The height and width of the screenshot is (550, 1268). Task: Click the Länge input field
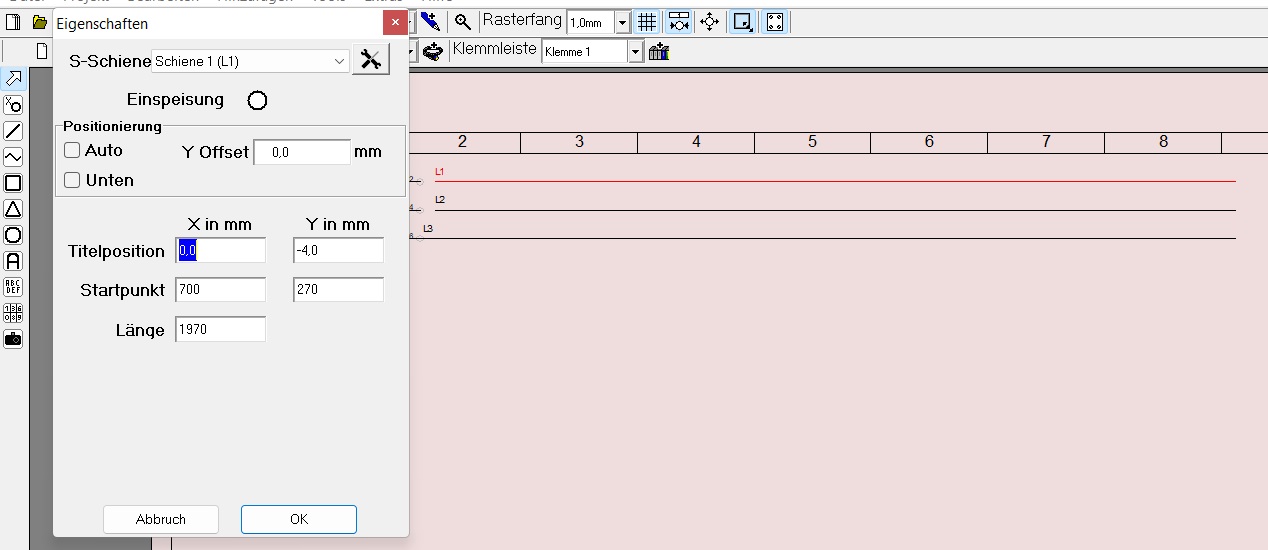[x=220, y=329]
